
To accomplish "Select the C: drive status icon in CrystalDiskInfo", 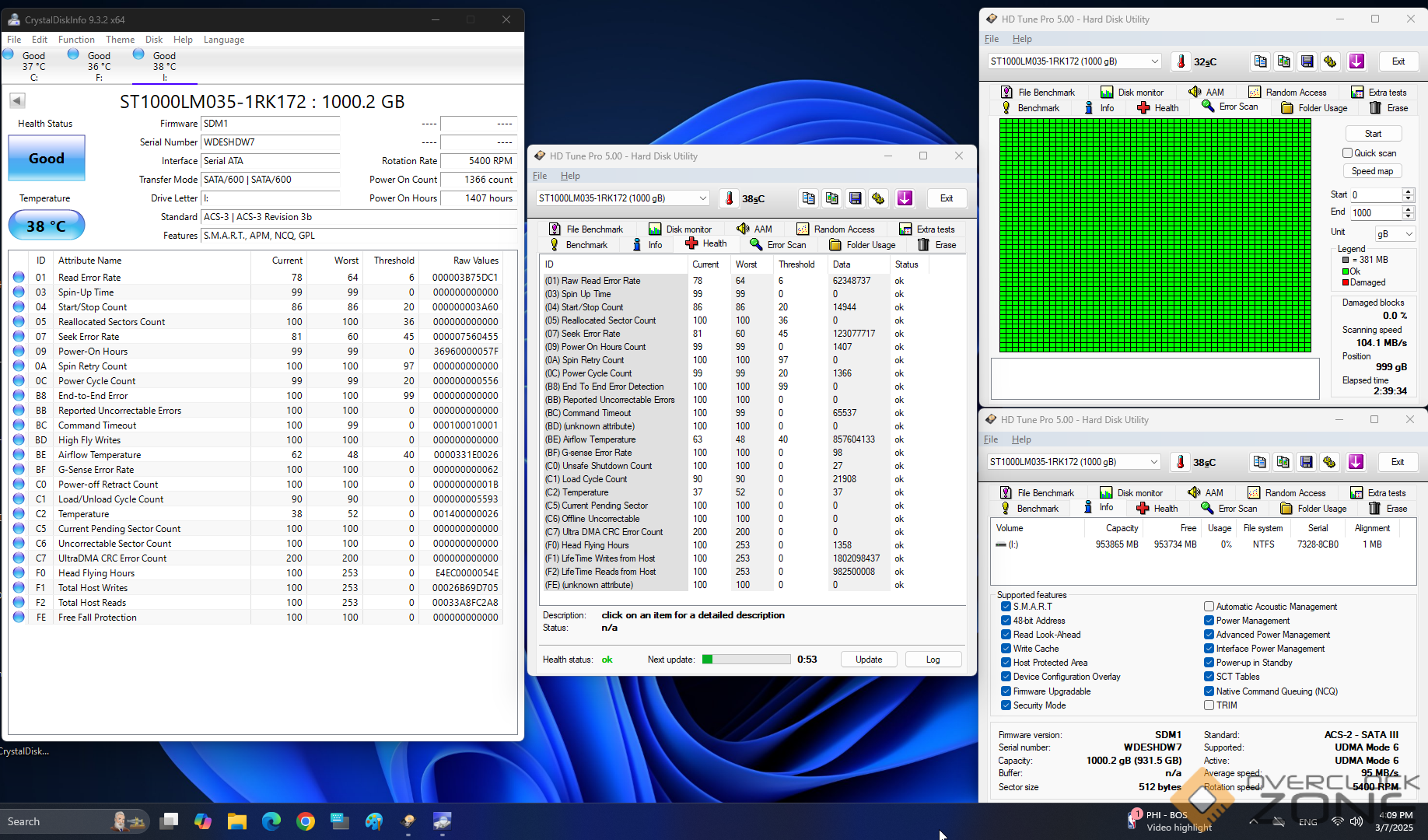I will [9, 54].
